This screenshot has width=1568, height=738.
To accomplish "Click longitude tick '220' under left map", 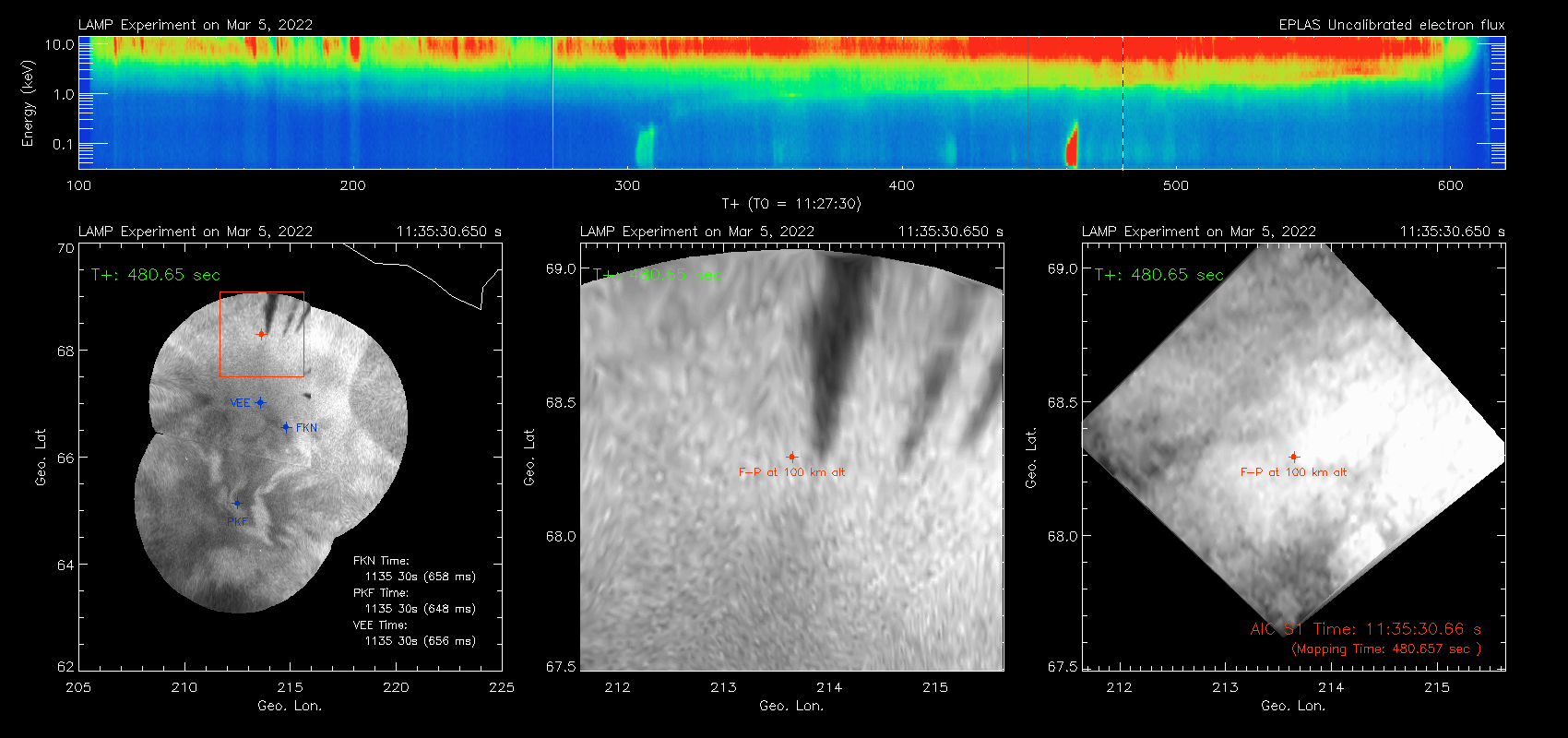I will [x=396, y=687].
